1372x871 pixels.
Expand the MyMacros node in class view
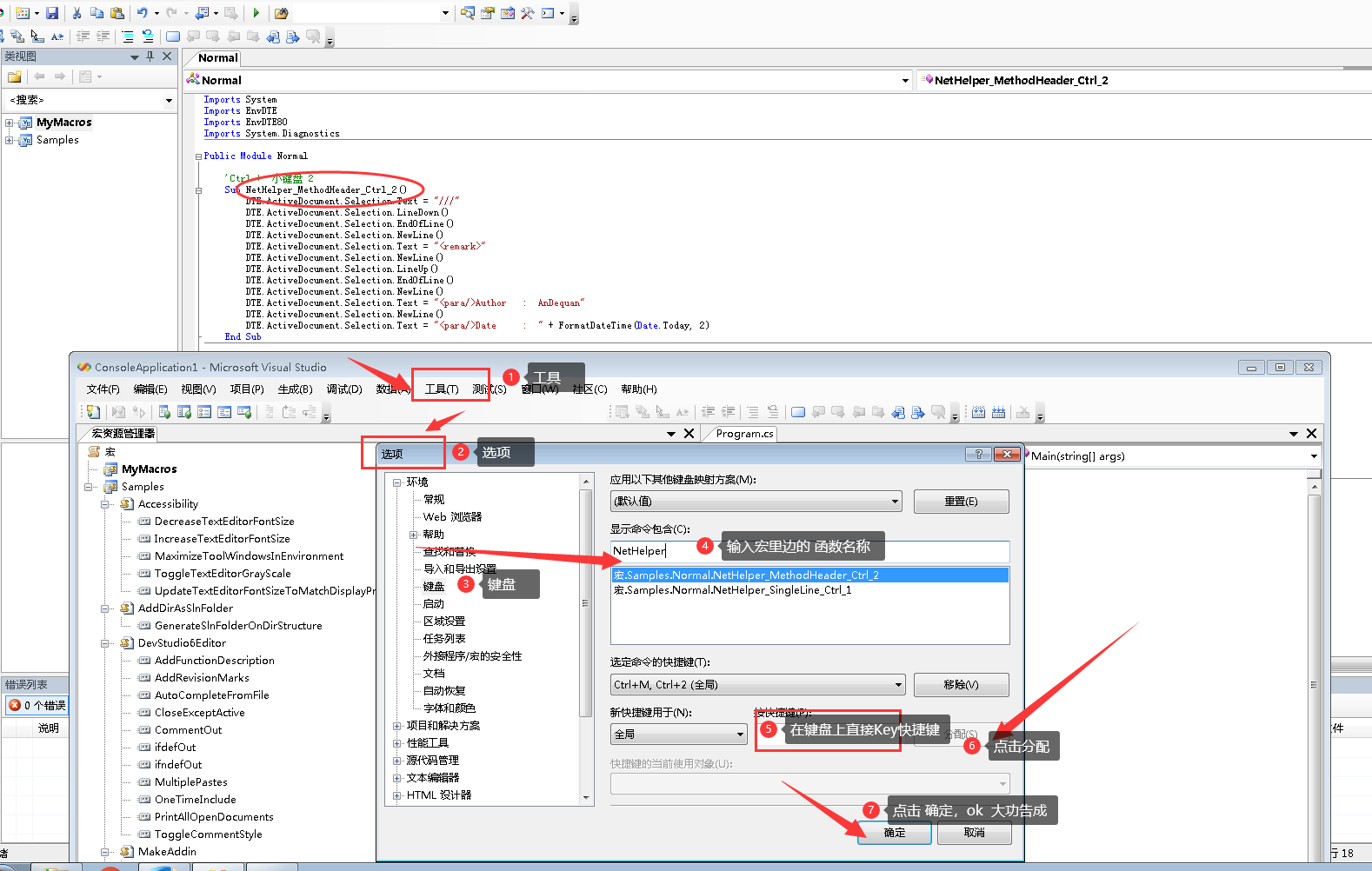tap(10, 123)
